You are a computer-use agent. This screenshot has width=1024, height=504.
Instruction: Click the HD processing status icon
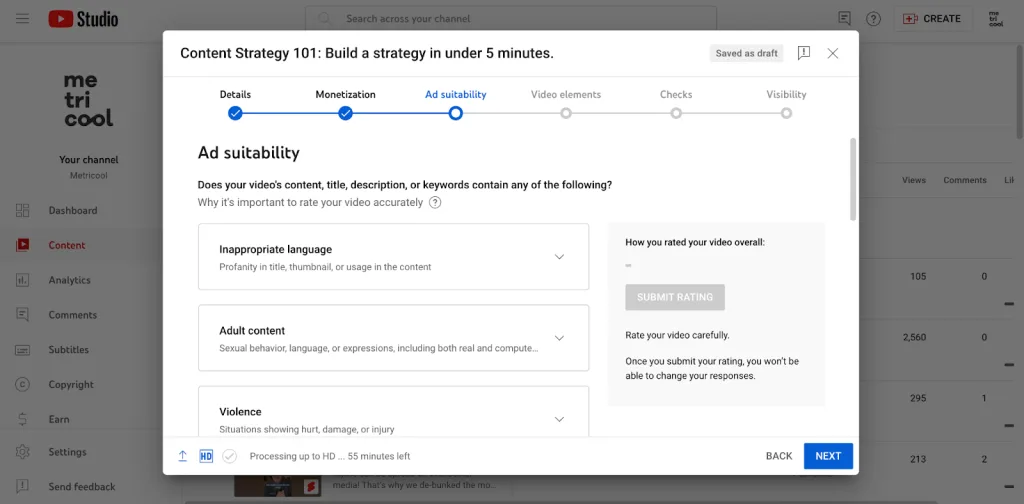pyautogui.click(x=206, y=456)
